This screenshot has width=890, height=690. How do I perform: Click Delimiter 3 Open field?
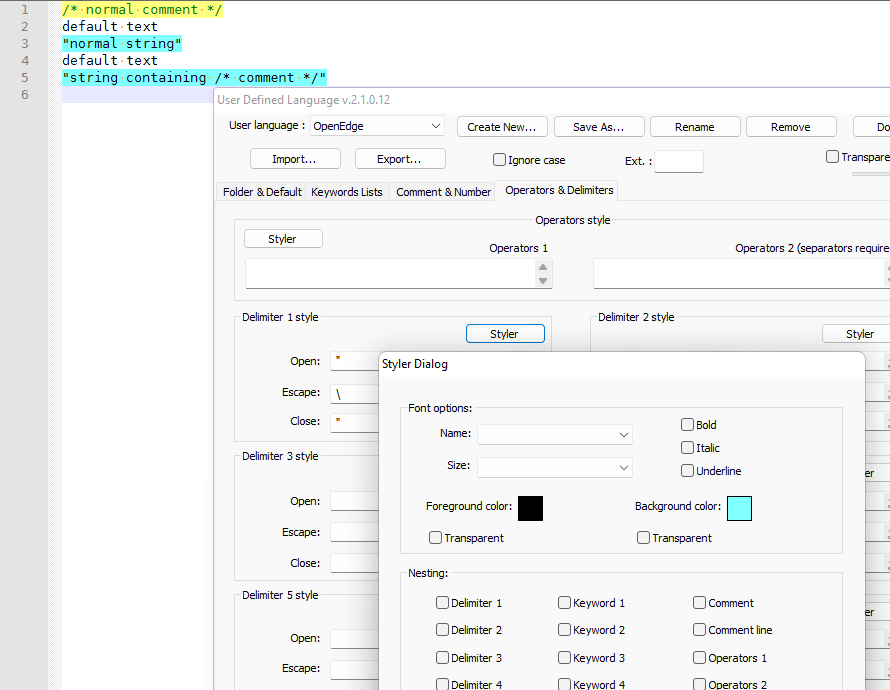coord(355,501)
